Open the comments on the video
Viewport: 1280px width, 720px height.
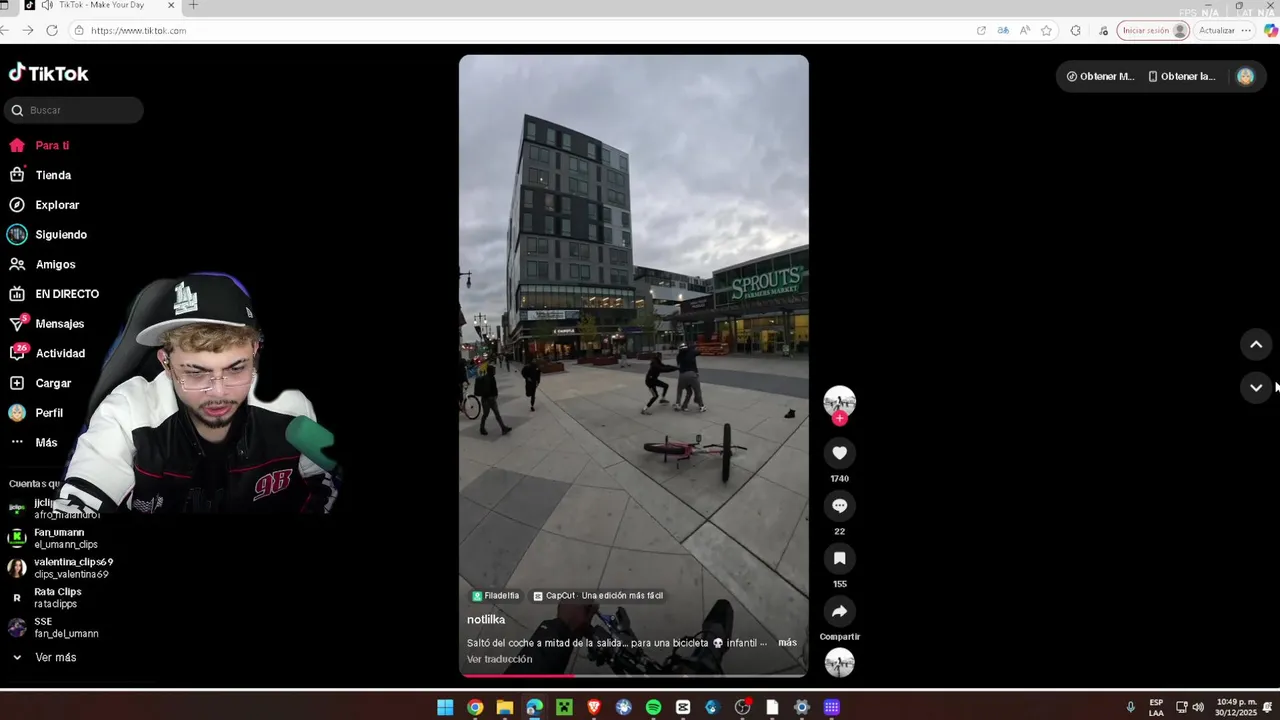coord(839,506)
